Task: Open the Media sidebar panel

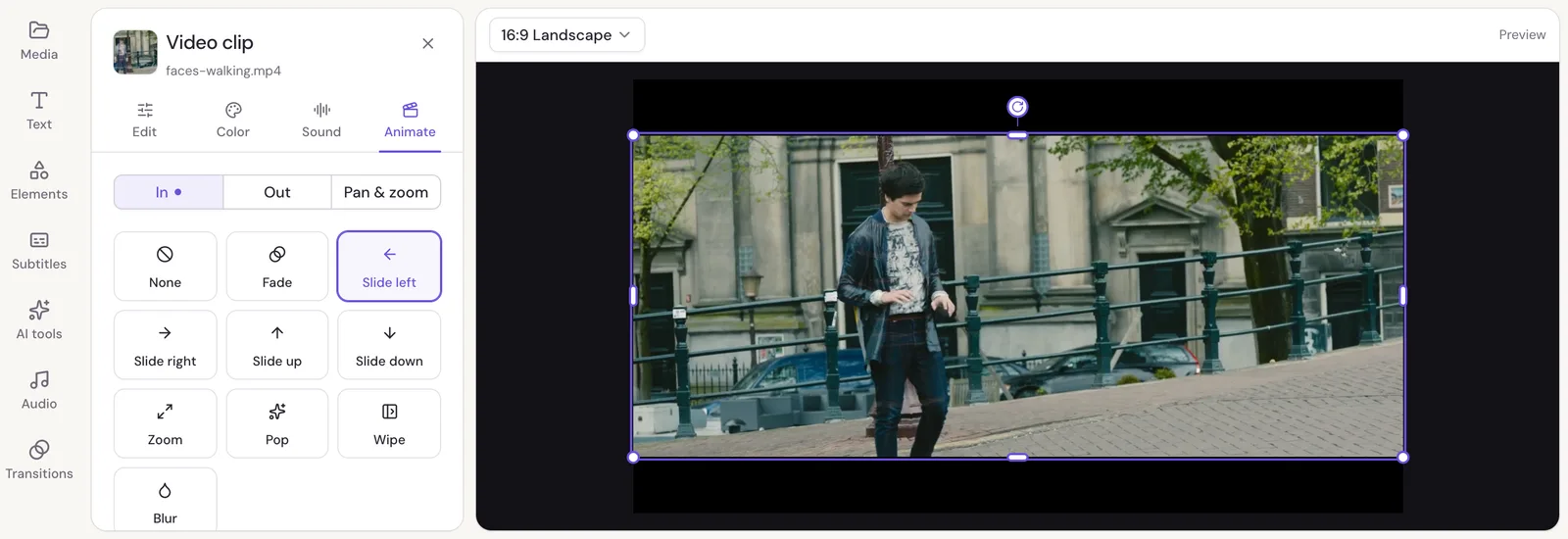Action: point(39,41)
